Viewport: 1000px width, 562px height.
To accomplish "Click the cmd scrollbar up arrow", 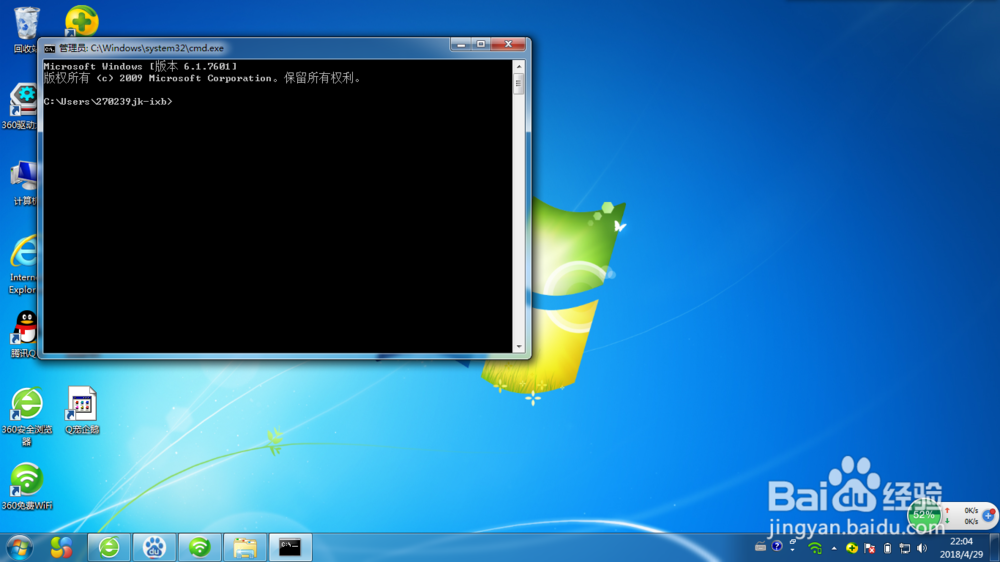I will 518,66.
